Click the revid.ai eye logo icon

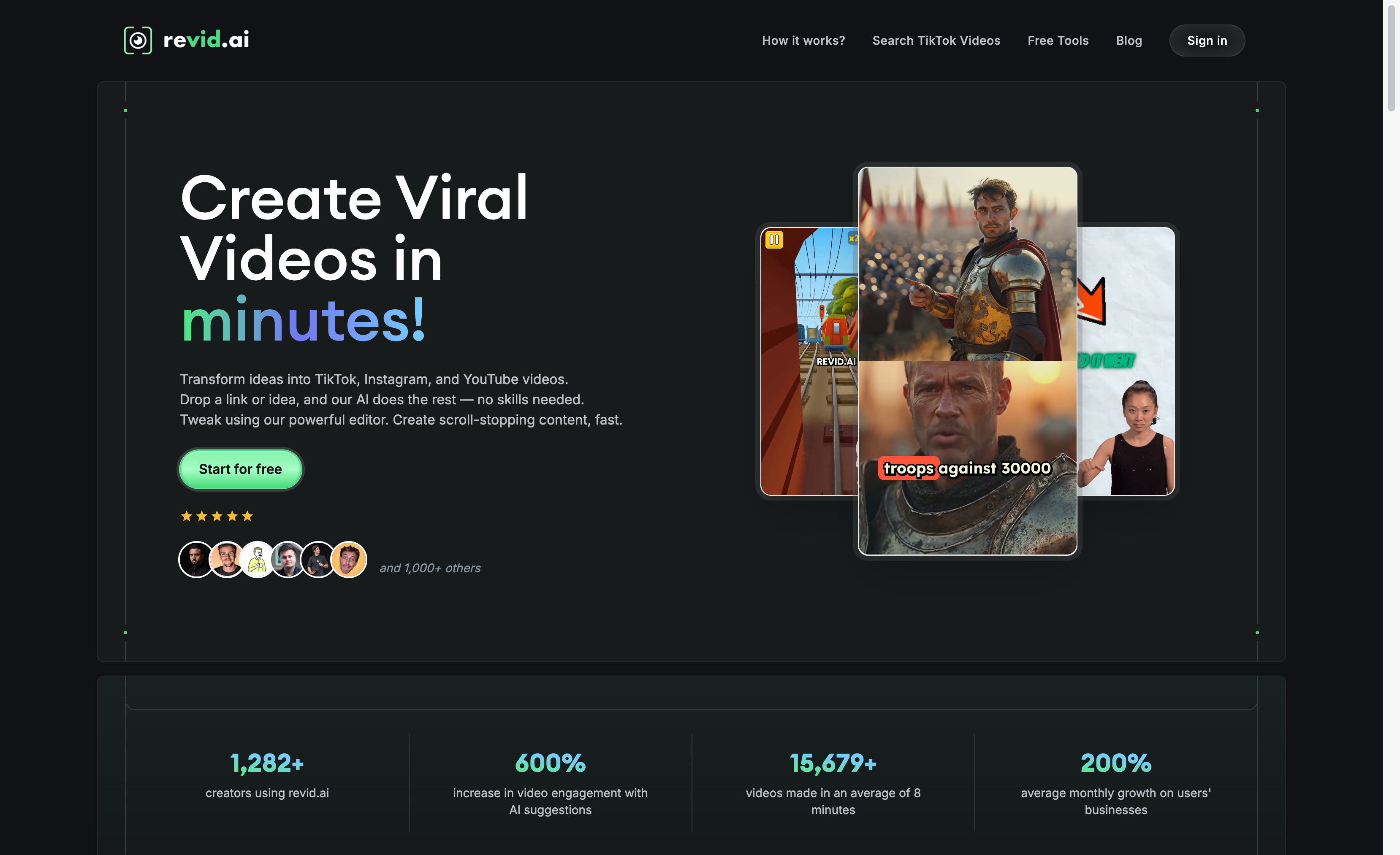tap(138, 40)
